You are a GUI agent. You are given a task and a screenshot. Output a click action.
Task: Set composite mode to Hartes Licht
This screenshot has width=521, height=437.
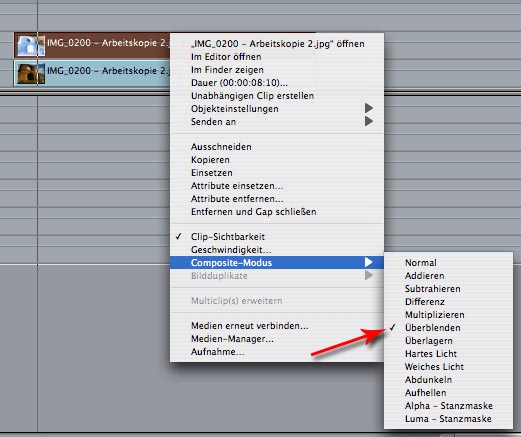coord(448,354)
